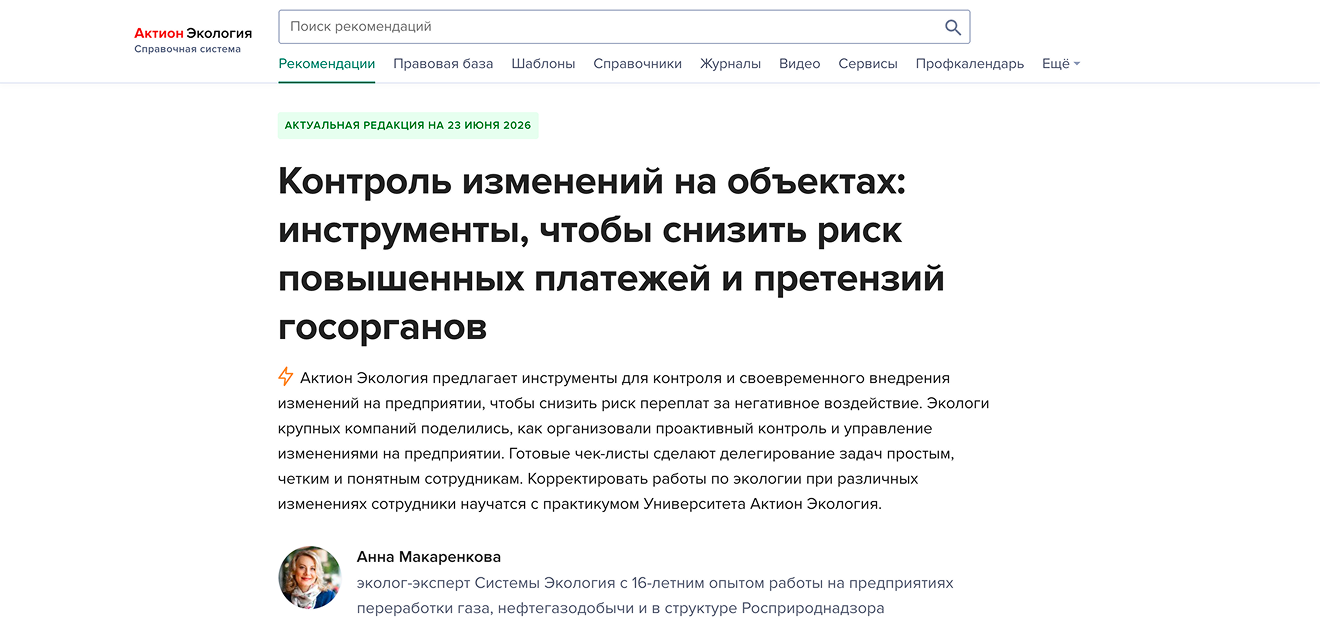Open the Журналы tab
1320x642 pixels.
point(730,64)
